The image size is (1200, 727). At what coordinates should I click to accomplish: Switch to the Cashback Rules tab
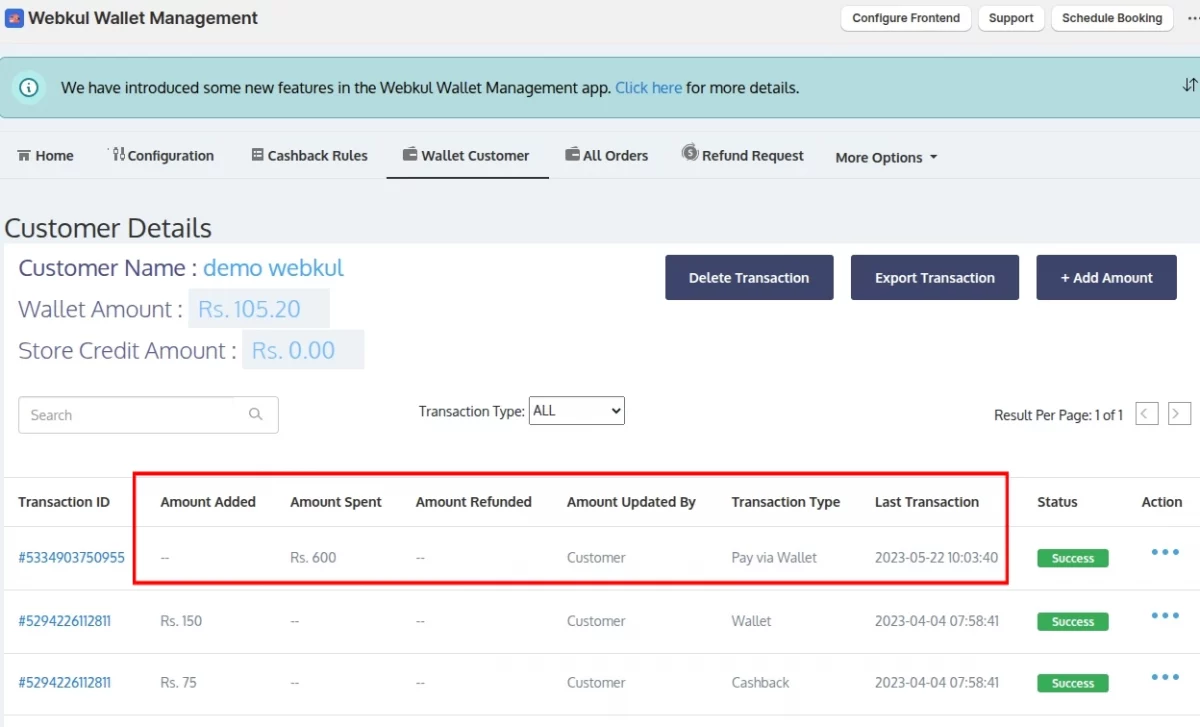click(x=309, y=156)
